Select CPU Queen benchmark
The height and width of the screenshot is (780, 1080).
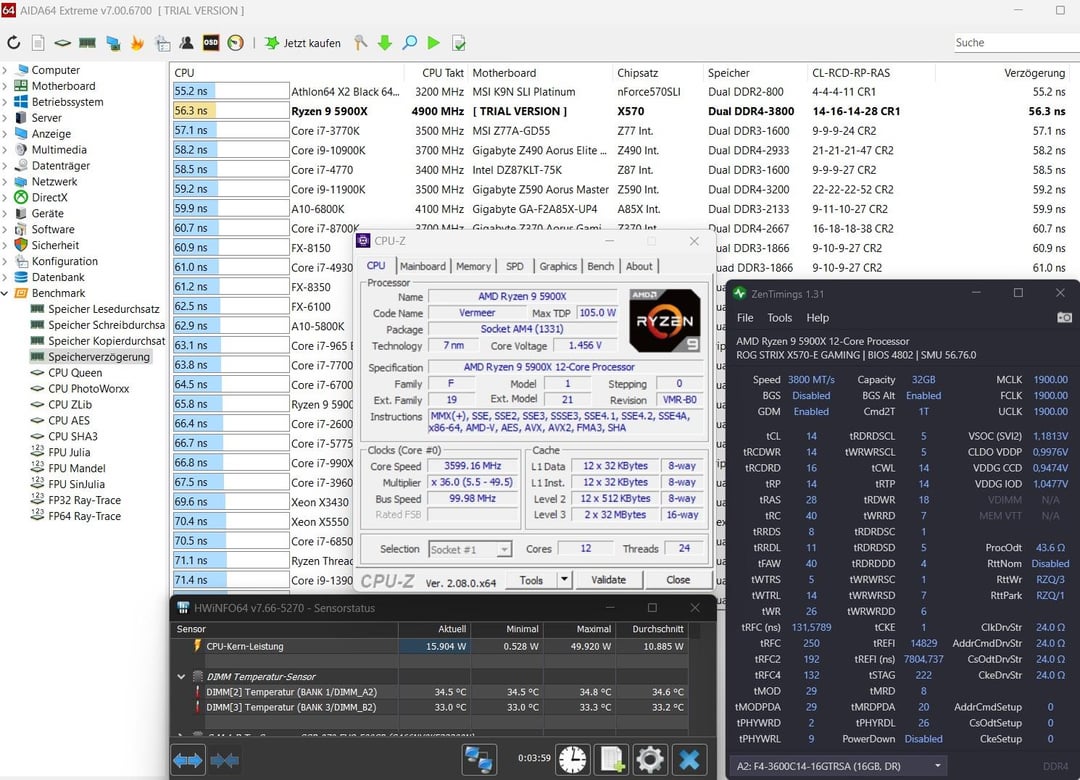click(74, 373)
